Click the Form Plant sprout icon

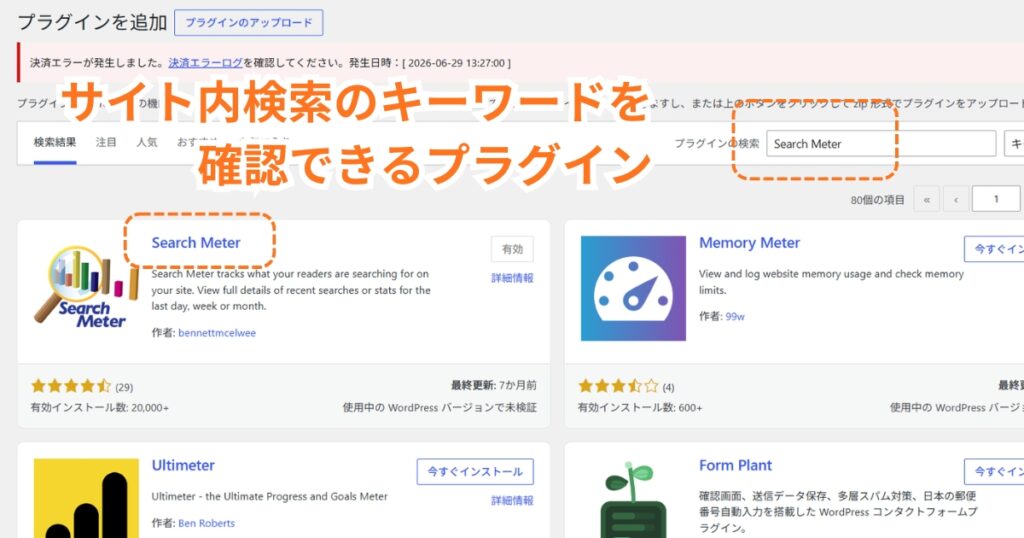pyautogui.click(x=633, y=498)
